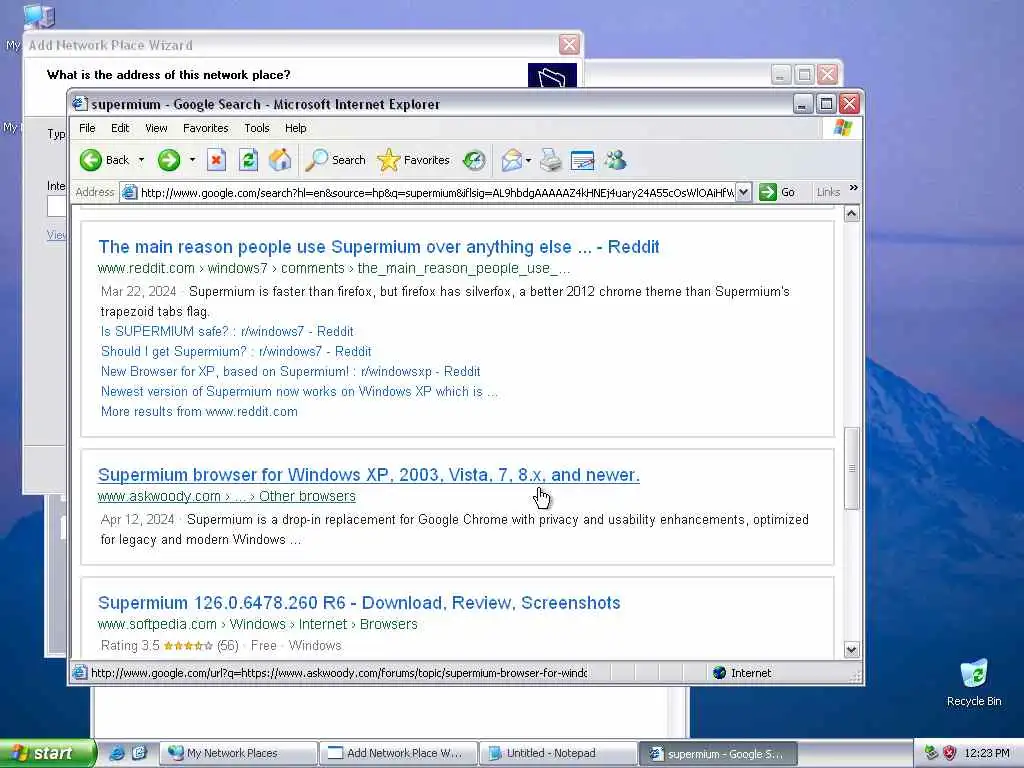Click the 12:23 PM clock in tray
The height and width of the screenshot is (768, 1024).
[986, 753]
